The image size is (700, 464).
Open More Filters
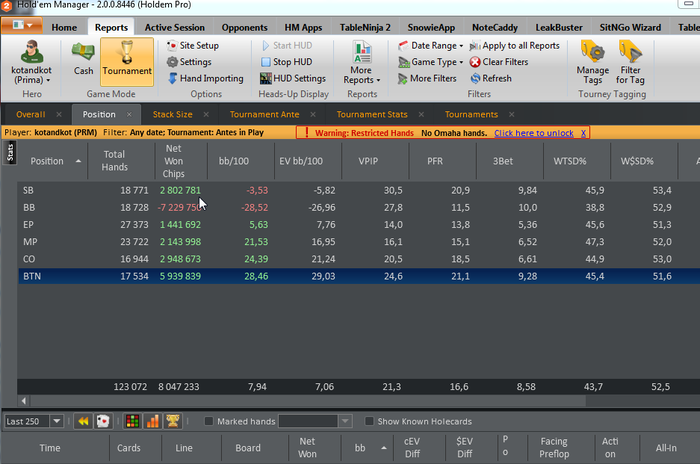click(427, 79)
